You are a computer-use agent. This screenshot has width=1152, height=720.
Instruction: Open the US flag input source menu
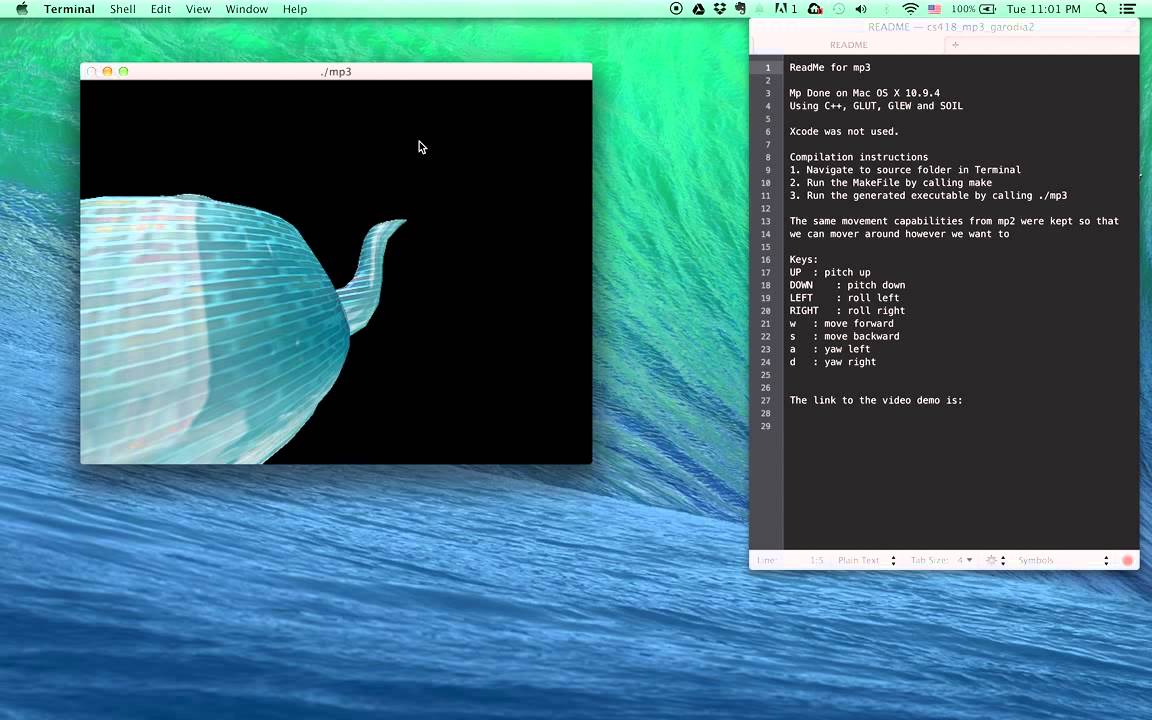(x=935, y=9)
